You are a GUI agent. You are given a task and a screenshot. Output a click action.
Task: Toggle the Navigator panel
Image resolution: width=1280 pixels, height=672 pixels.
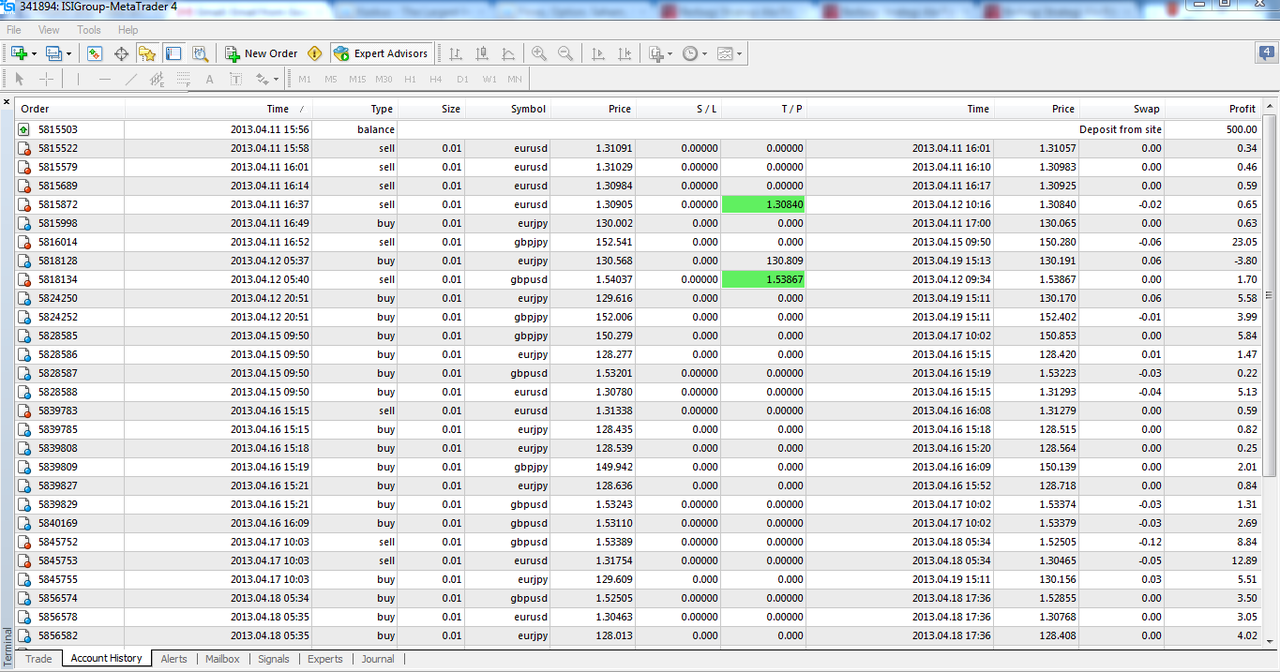tap(147, 54)
